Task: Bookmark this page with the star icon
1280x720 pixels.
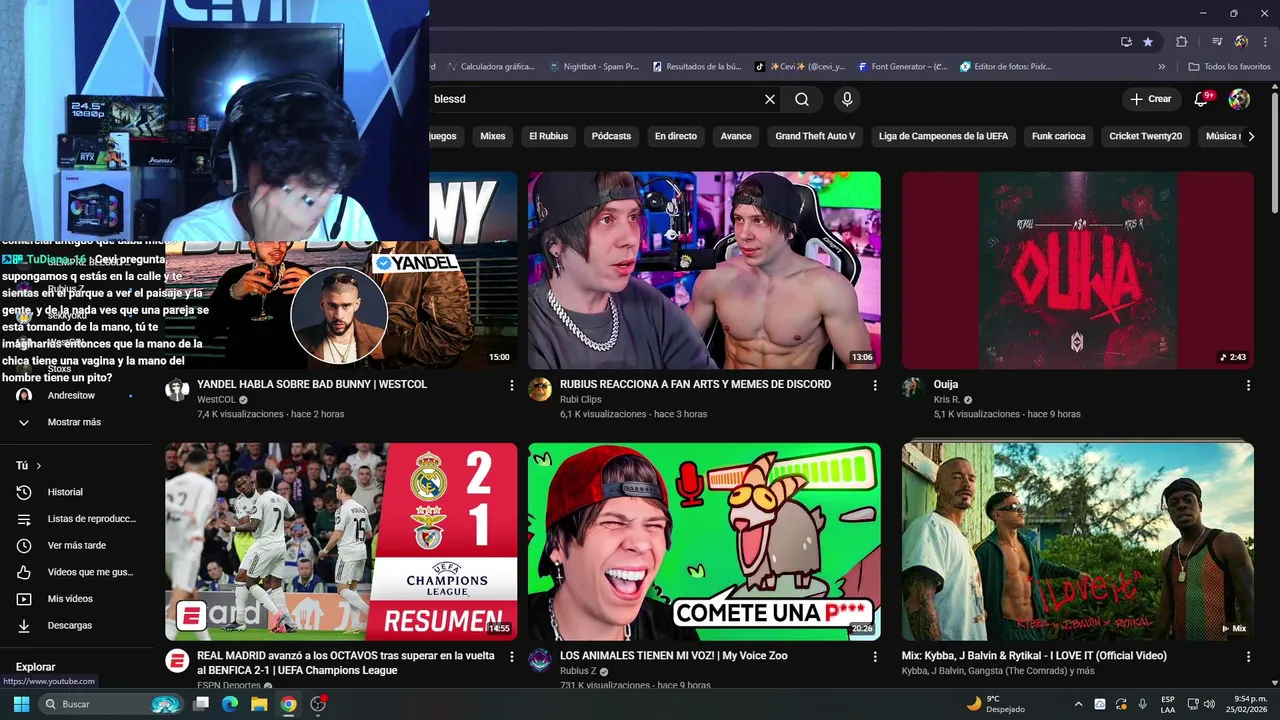Action: (1148, 42)
